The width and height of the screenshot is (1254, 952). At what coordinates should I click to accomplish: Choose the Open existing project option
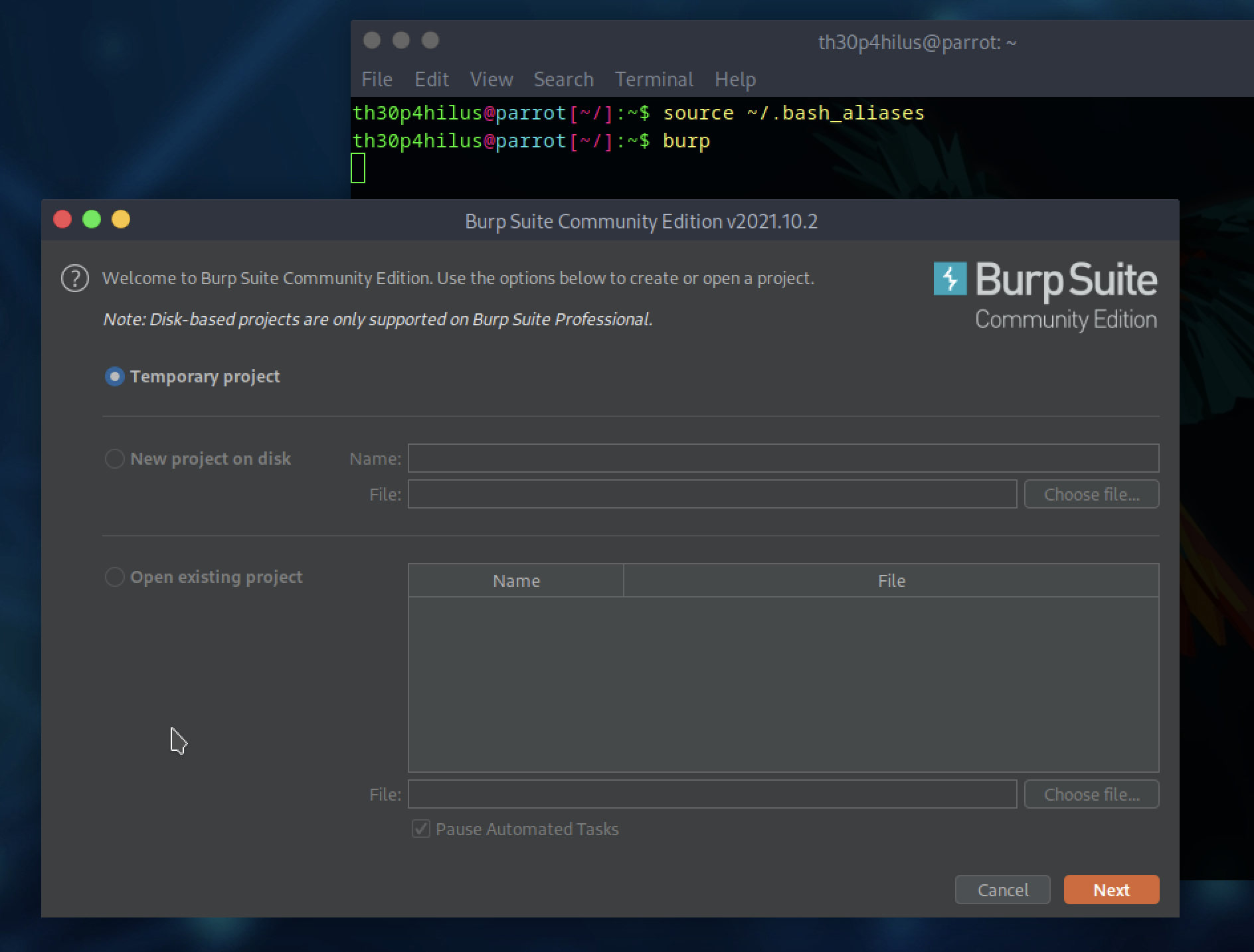[115, 577]
